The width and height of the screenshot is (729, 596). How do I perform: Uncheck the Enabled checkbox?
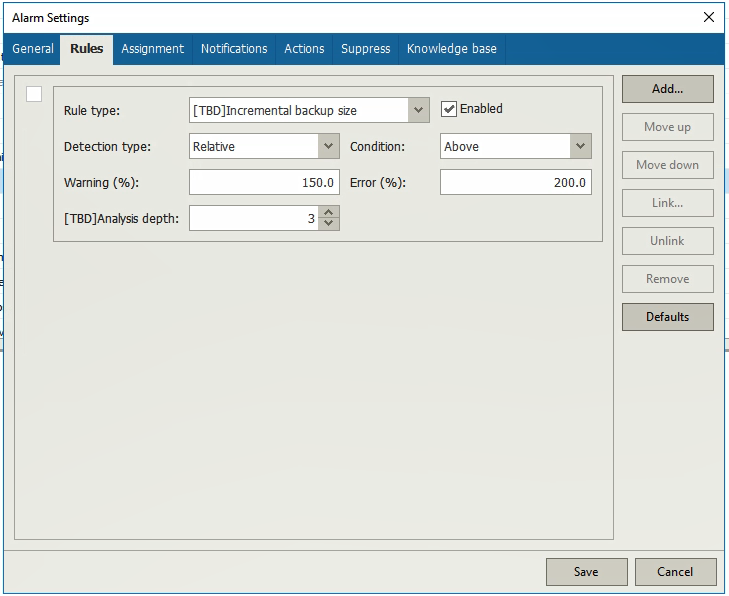pos(449,109)
